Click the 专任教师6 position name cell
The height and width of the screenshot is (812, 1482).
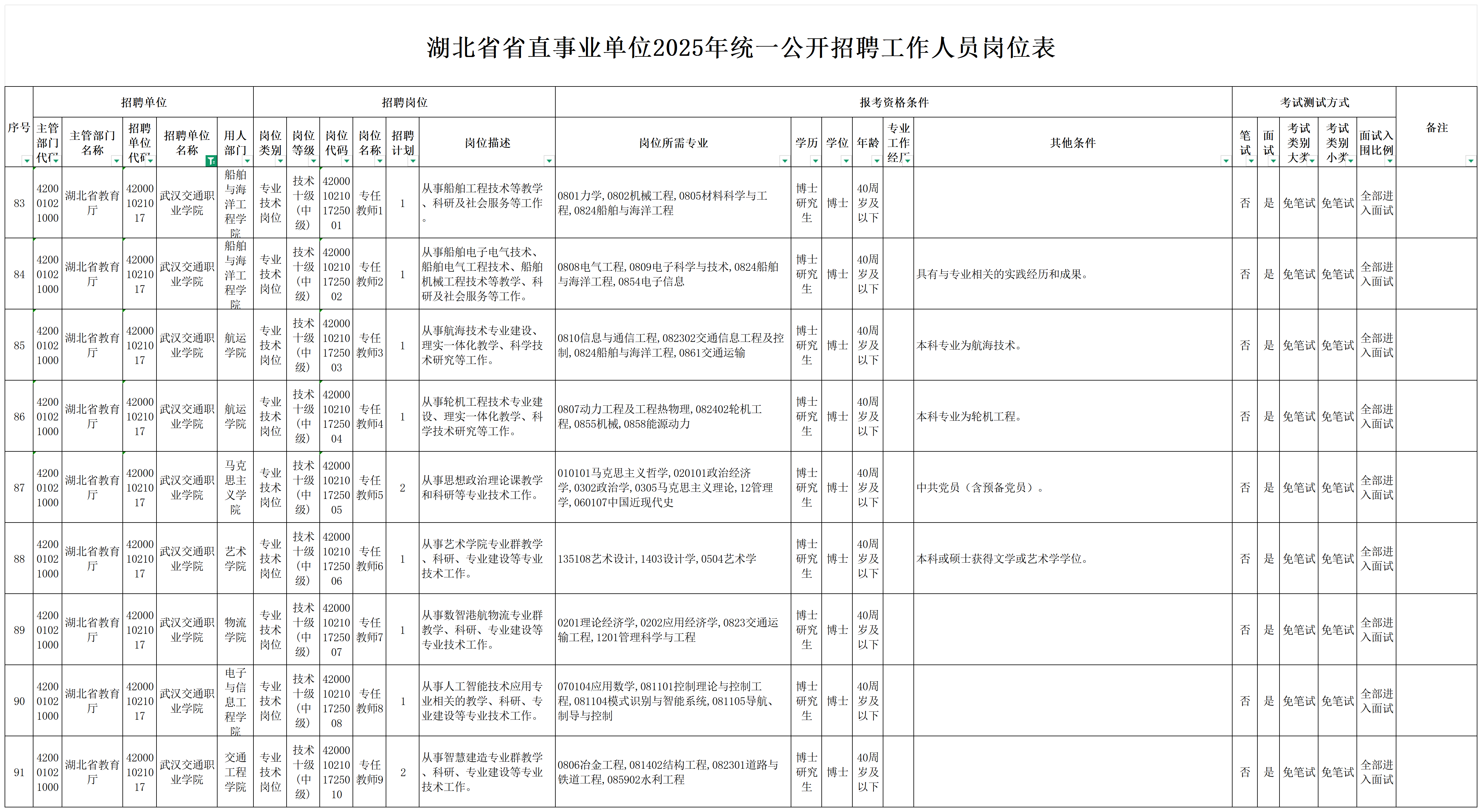tap(369, 558)
